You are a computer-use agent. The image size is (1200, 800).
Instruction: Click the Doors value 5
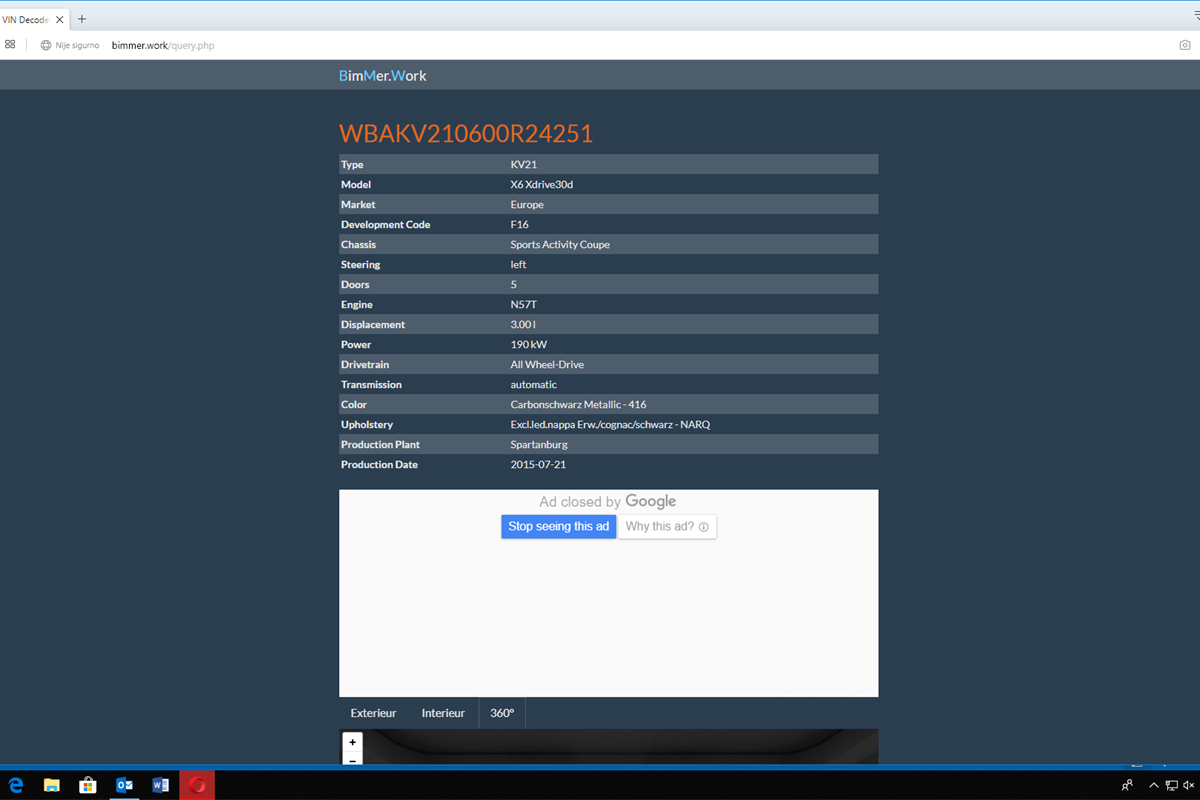(514, 285)
